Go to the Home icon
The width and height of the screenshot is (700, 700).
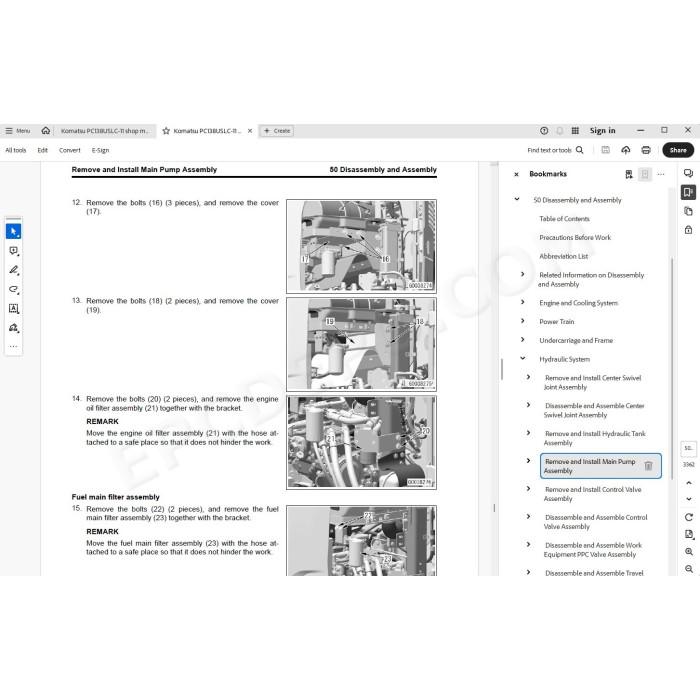tap(46, 131)
